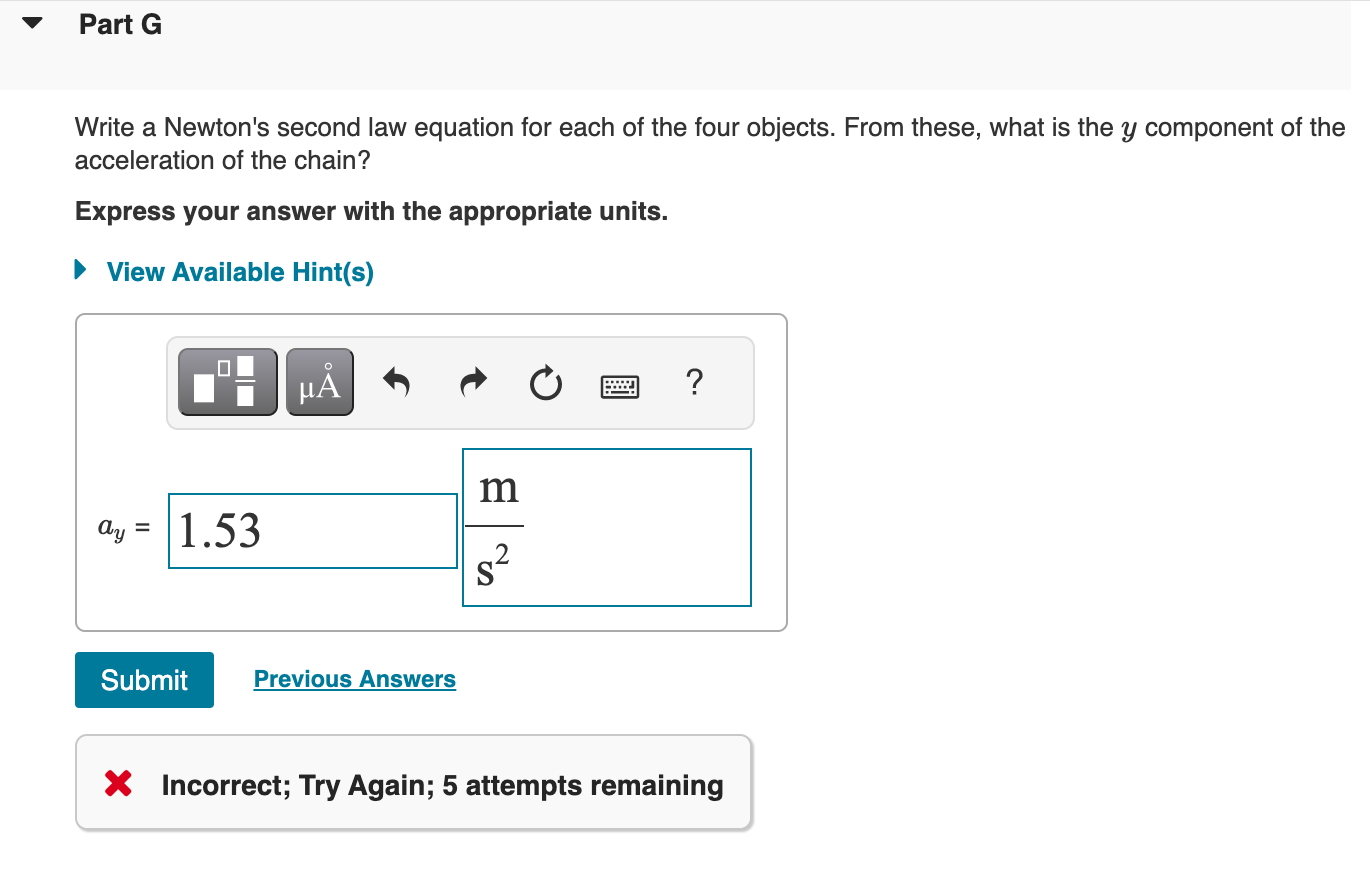Screen dimensions: 1370x882
Task: Submit the answer
Action: point(143,680)
